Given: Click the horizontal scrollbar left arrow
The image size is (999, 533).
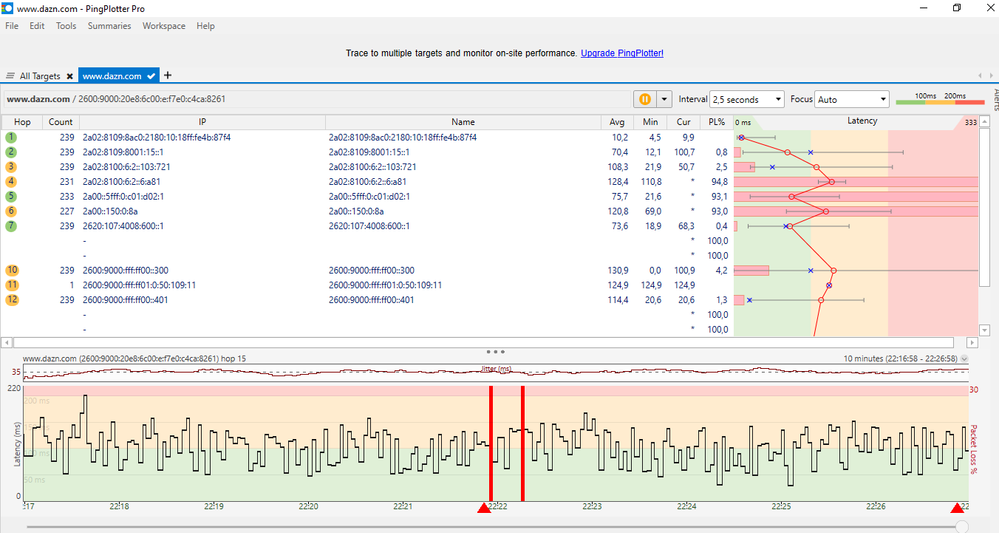Looking at the screenshot, I should [x=6, y=343].
